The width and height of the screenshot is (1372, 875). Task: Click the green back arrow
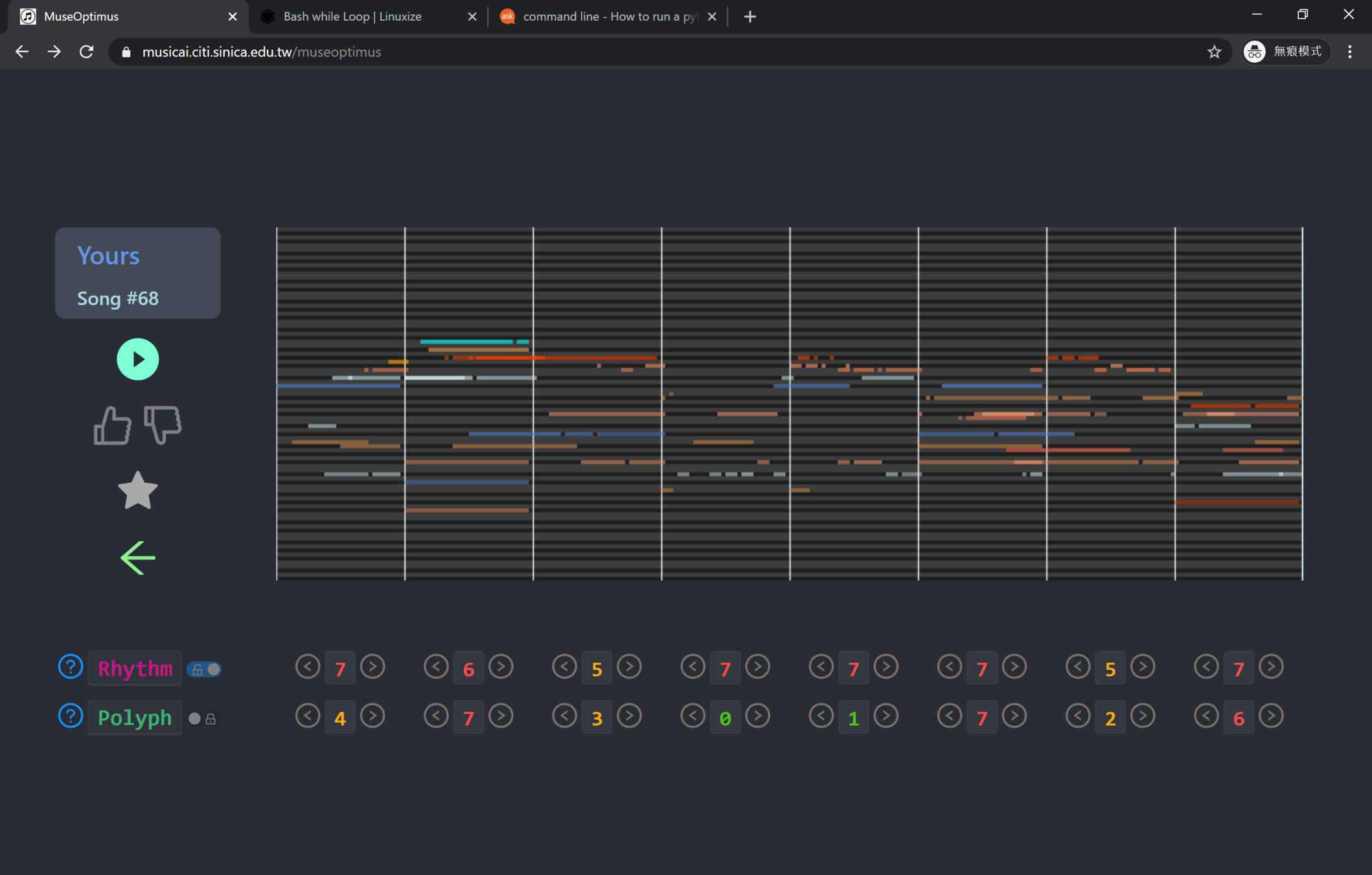(x=137, y=558)
